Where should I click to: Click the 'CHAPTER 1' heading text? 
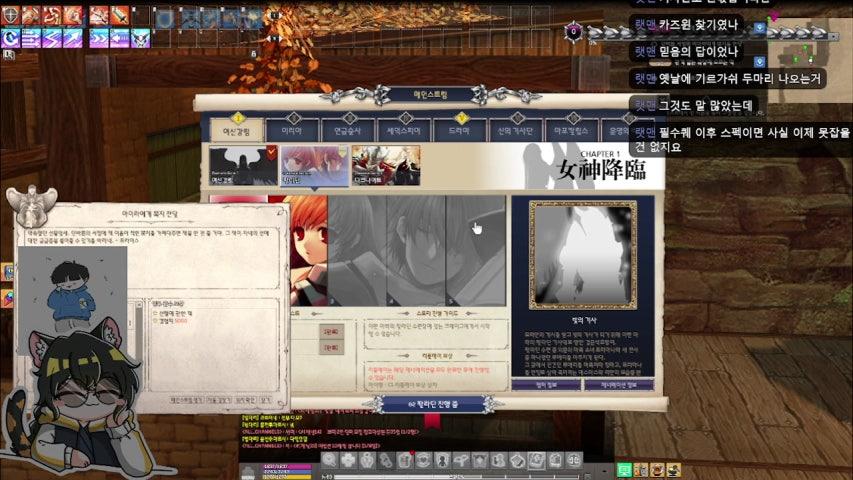[599, 154]
